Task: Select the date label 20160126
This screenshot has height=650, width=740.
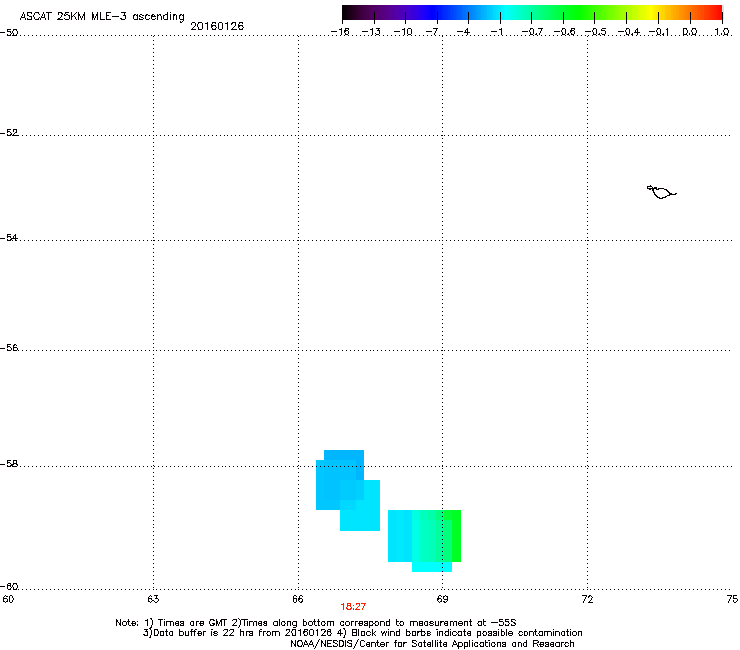Action: point(217,26)
